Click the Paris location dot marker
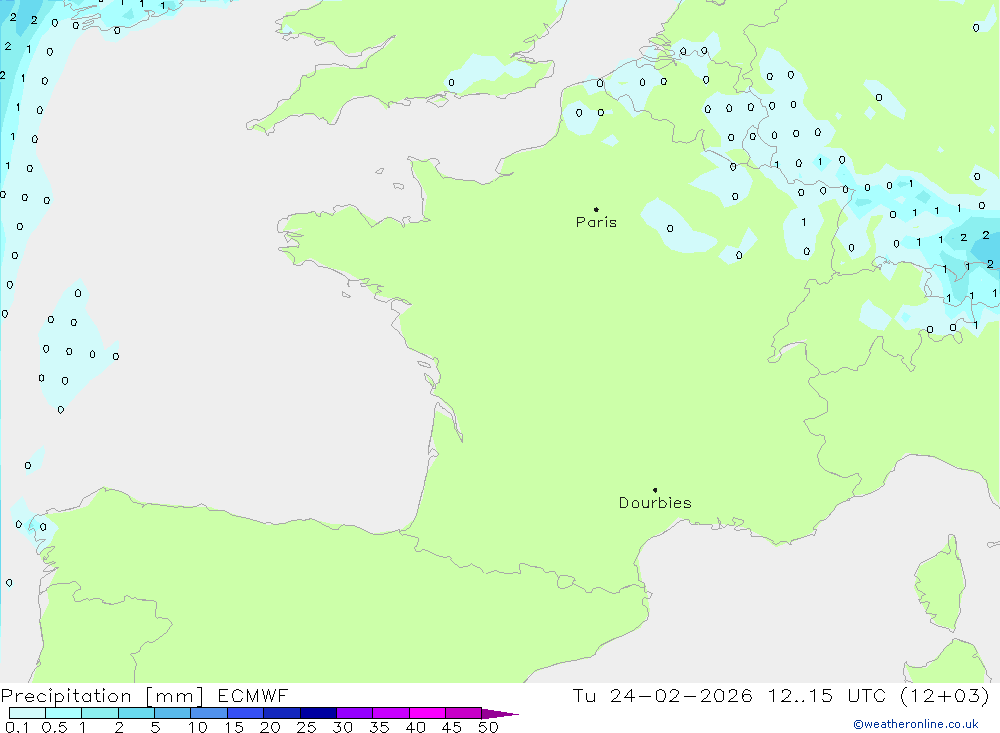This screenshot has width=1000, height=733. (x=596, y=209)
